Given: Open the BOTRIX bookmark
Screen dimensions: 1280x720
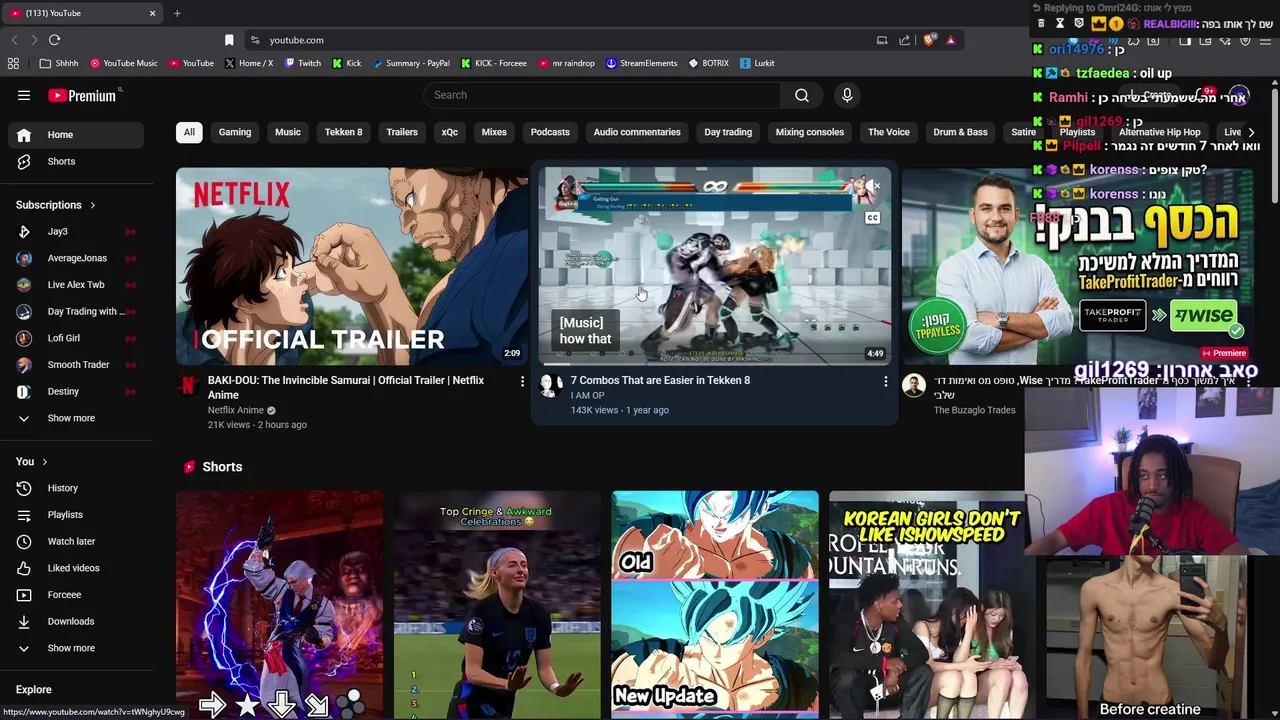Looking at the screenshot, I should pos(708,63).
